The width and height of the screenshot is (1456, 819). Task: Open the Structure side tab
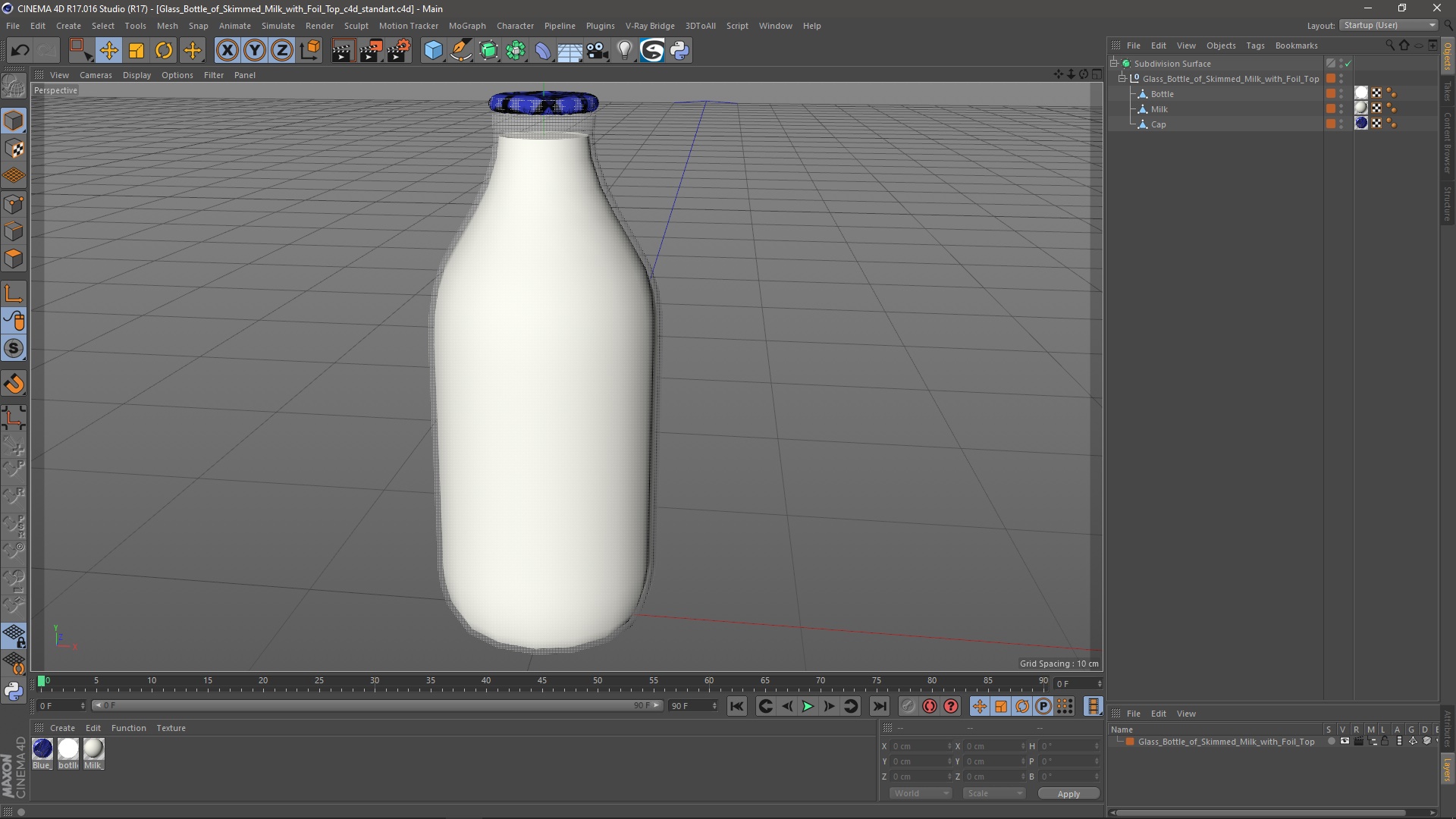[1448, 203]
